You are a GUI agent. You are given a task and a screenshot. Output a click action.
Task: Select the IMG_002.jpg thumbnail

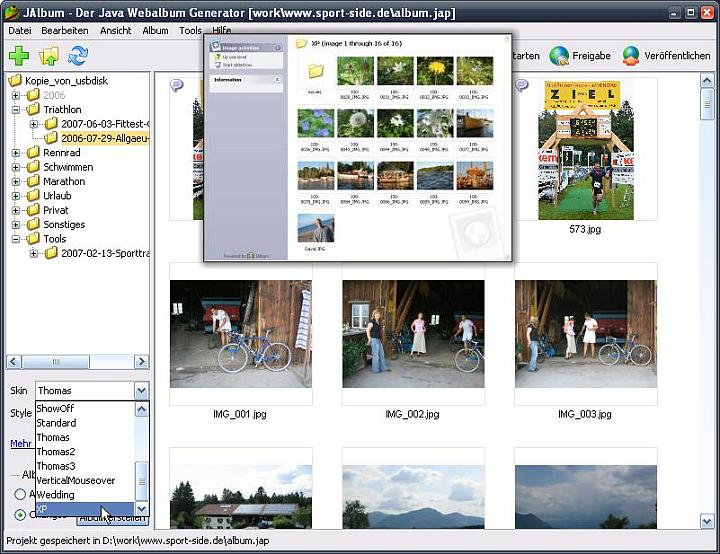tap(413, 333)
